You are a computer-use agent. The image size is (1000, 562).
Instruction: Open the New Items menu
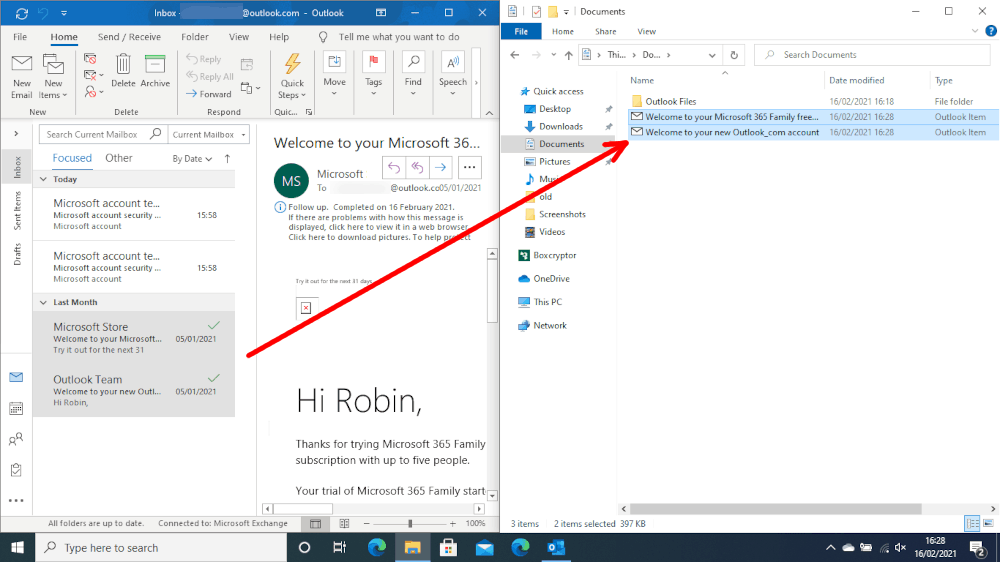53,77
